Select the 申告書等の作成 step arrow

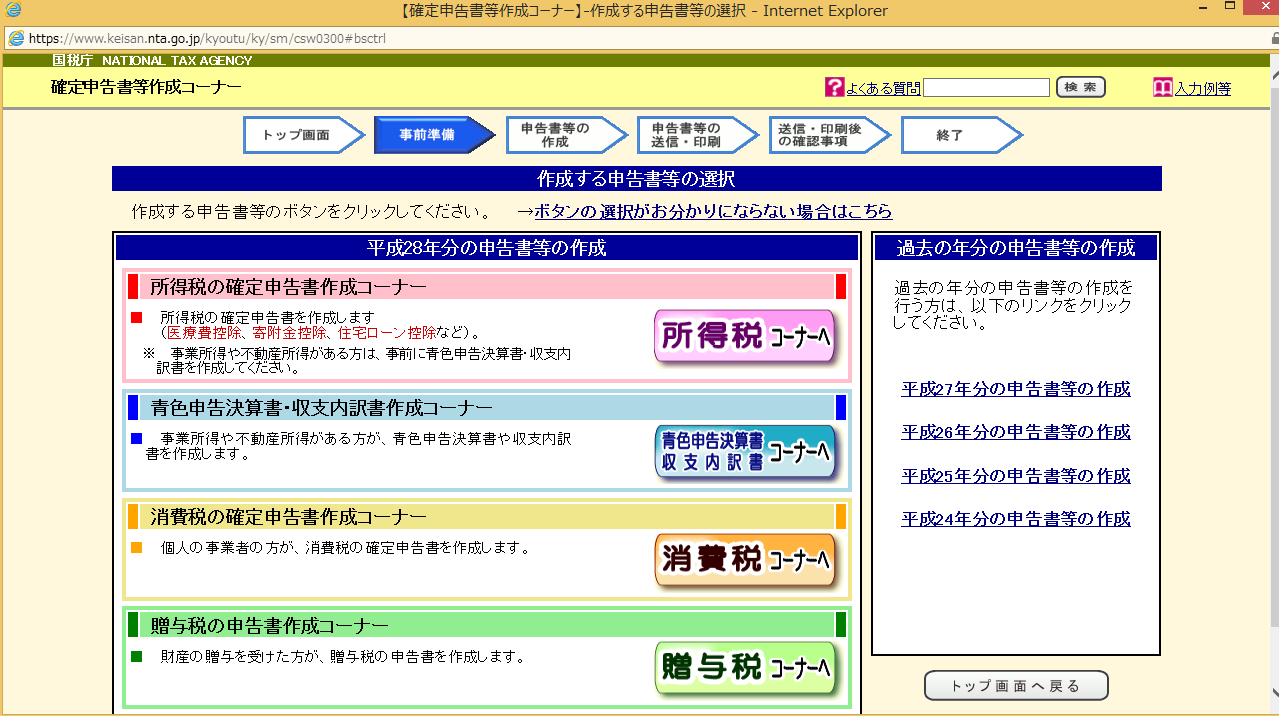(x=567, y=135)
